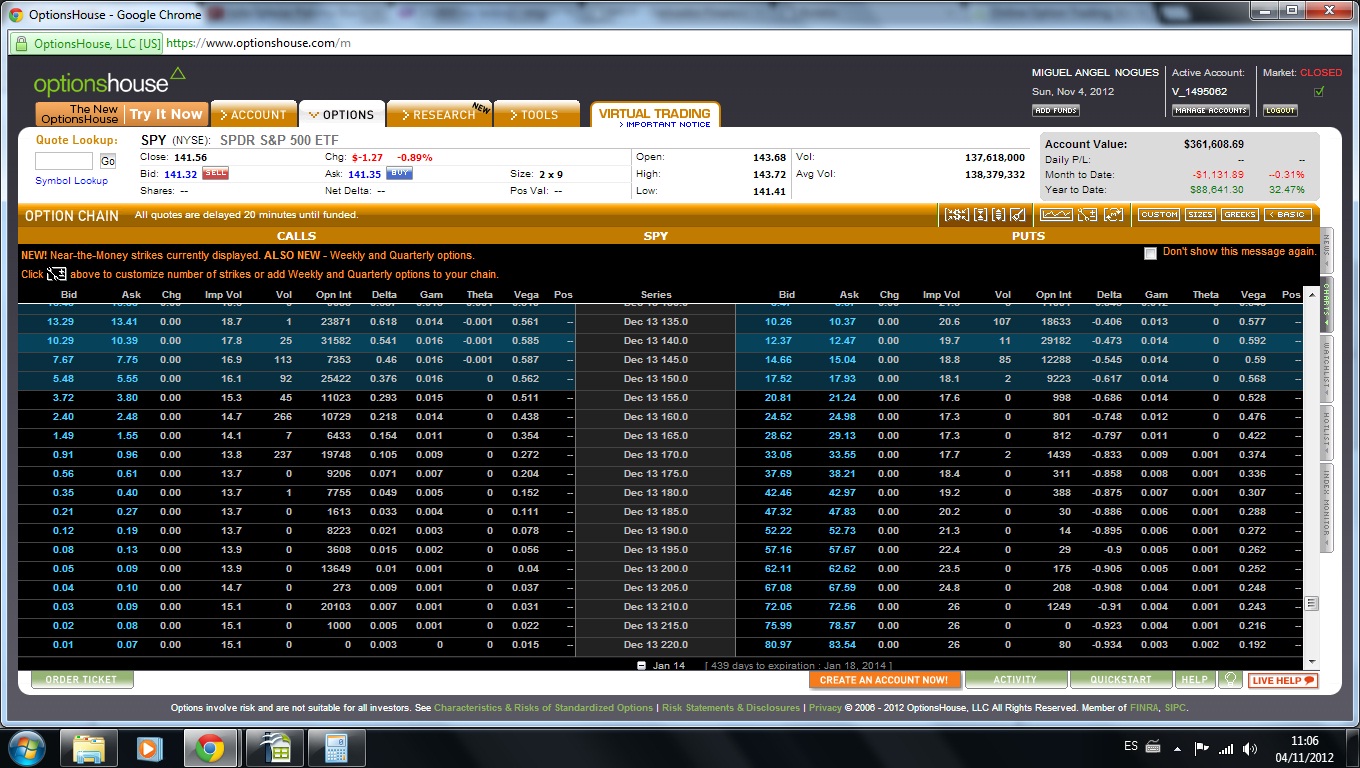Click the customize strikes icon in orange message

[x=57, y=274]
